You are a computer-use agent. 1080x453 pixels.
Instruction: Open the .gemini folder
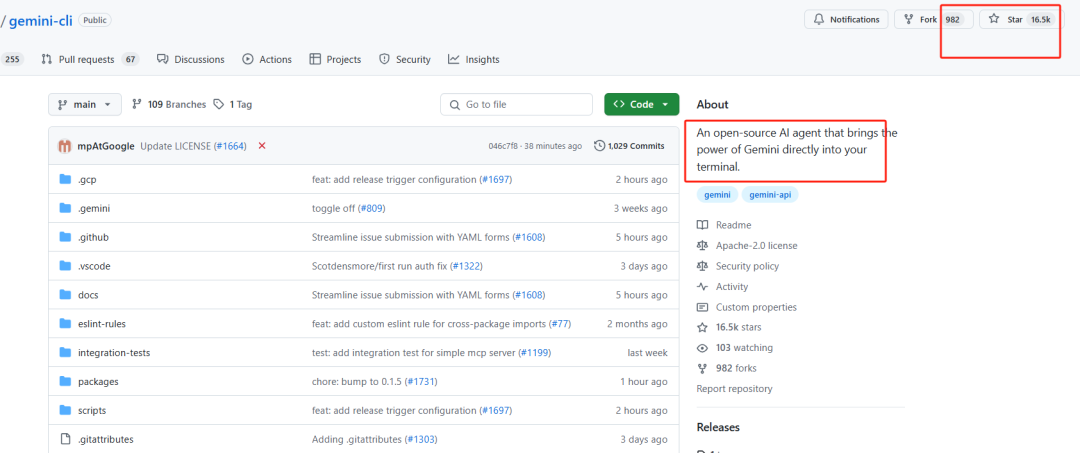(x=94, y=209)
